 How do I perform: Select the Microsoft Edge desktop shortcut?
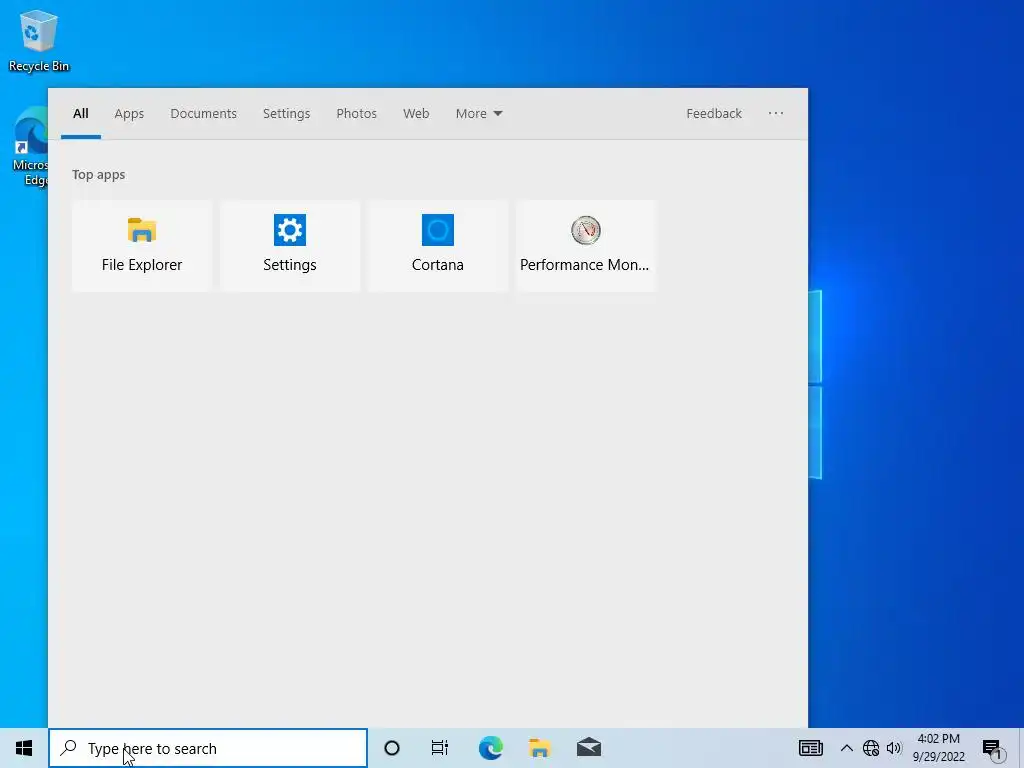click(x=29, y=148)
